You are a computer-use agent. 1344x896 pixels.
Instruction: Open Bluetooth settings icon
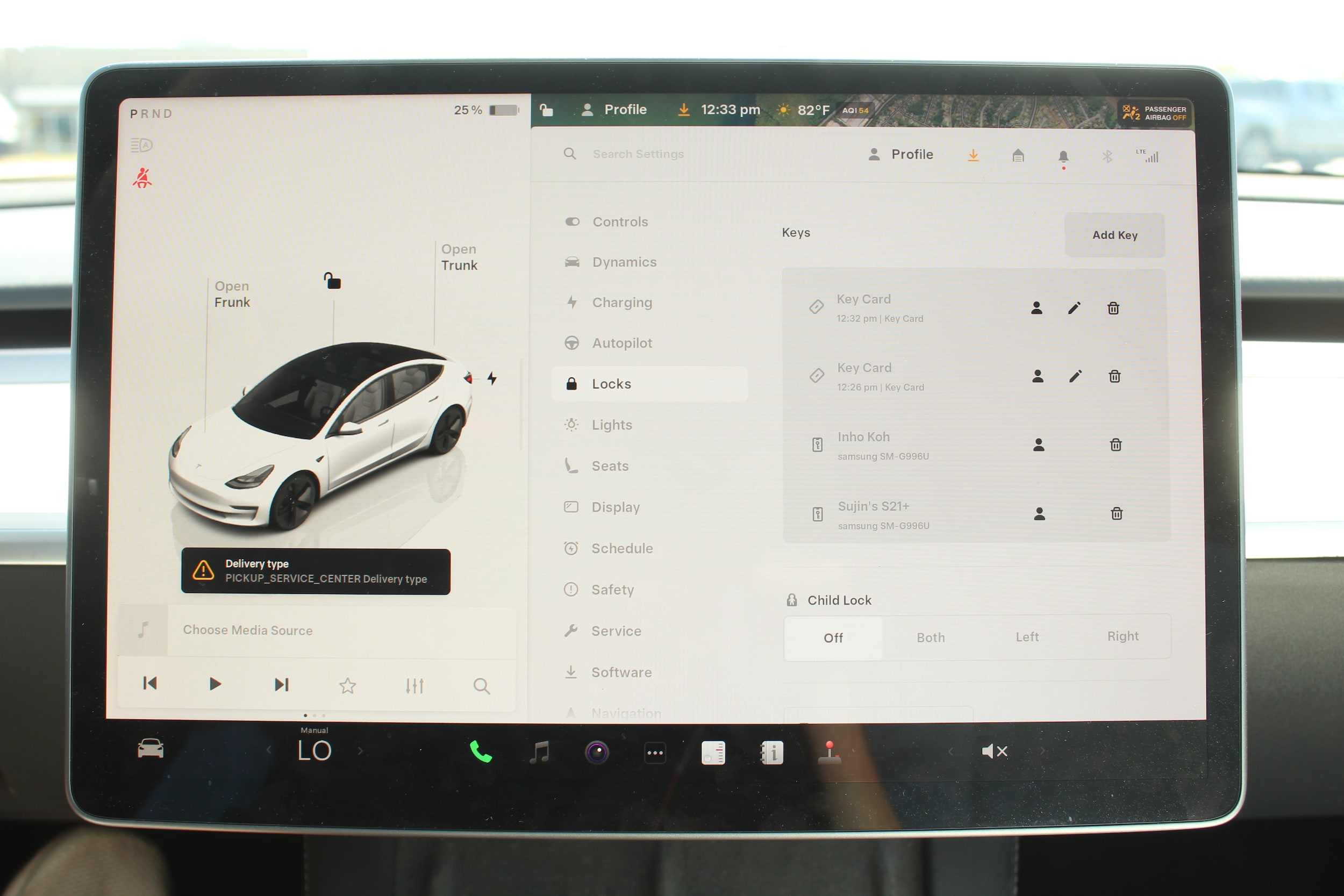[1107, 156]
